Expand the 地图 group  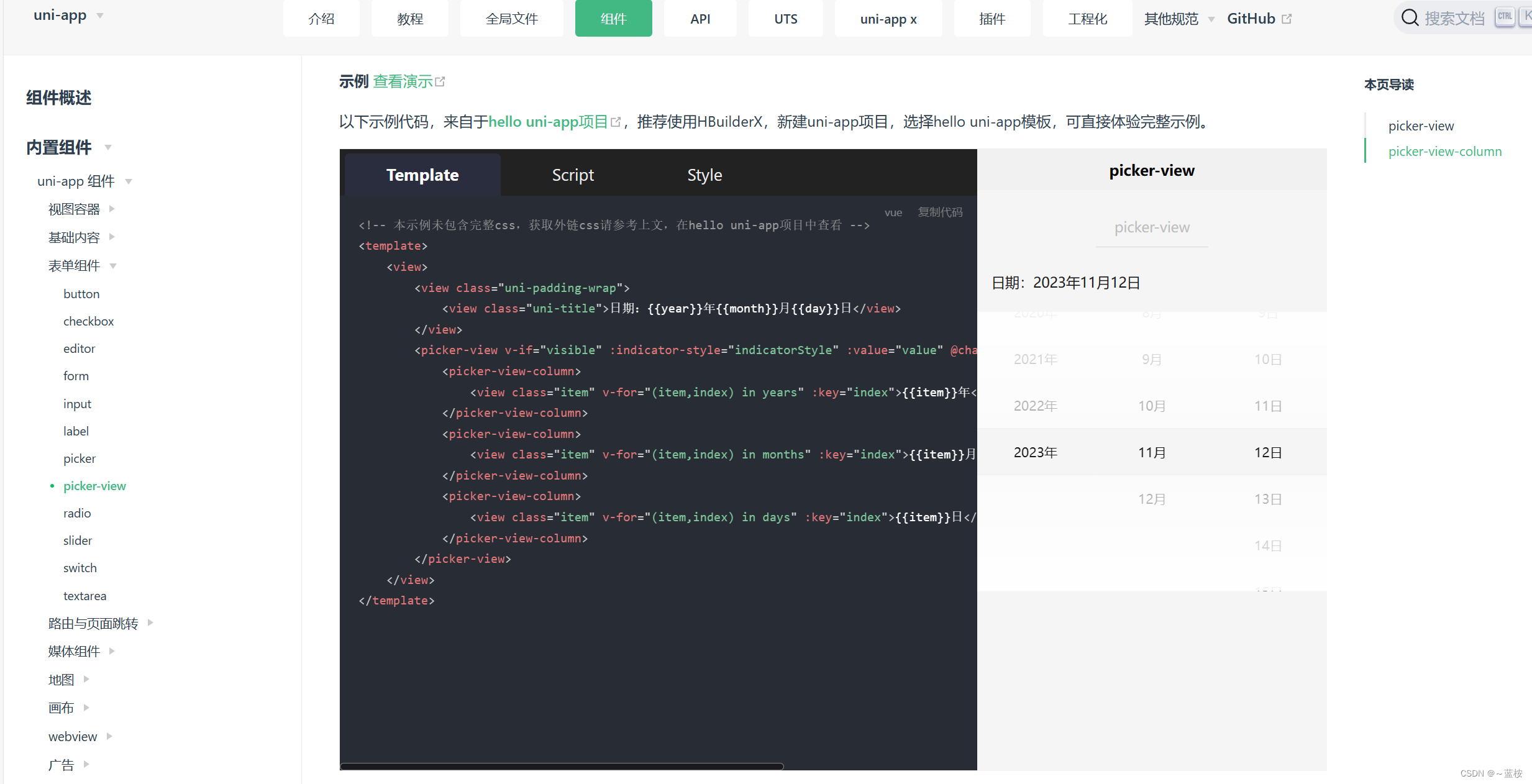pyautogui.click(x=86, y=679)
